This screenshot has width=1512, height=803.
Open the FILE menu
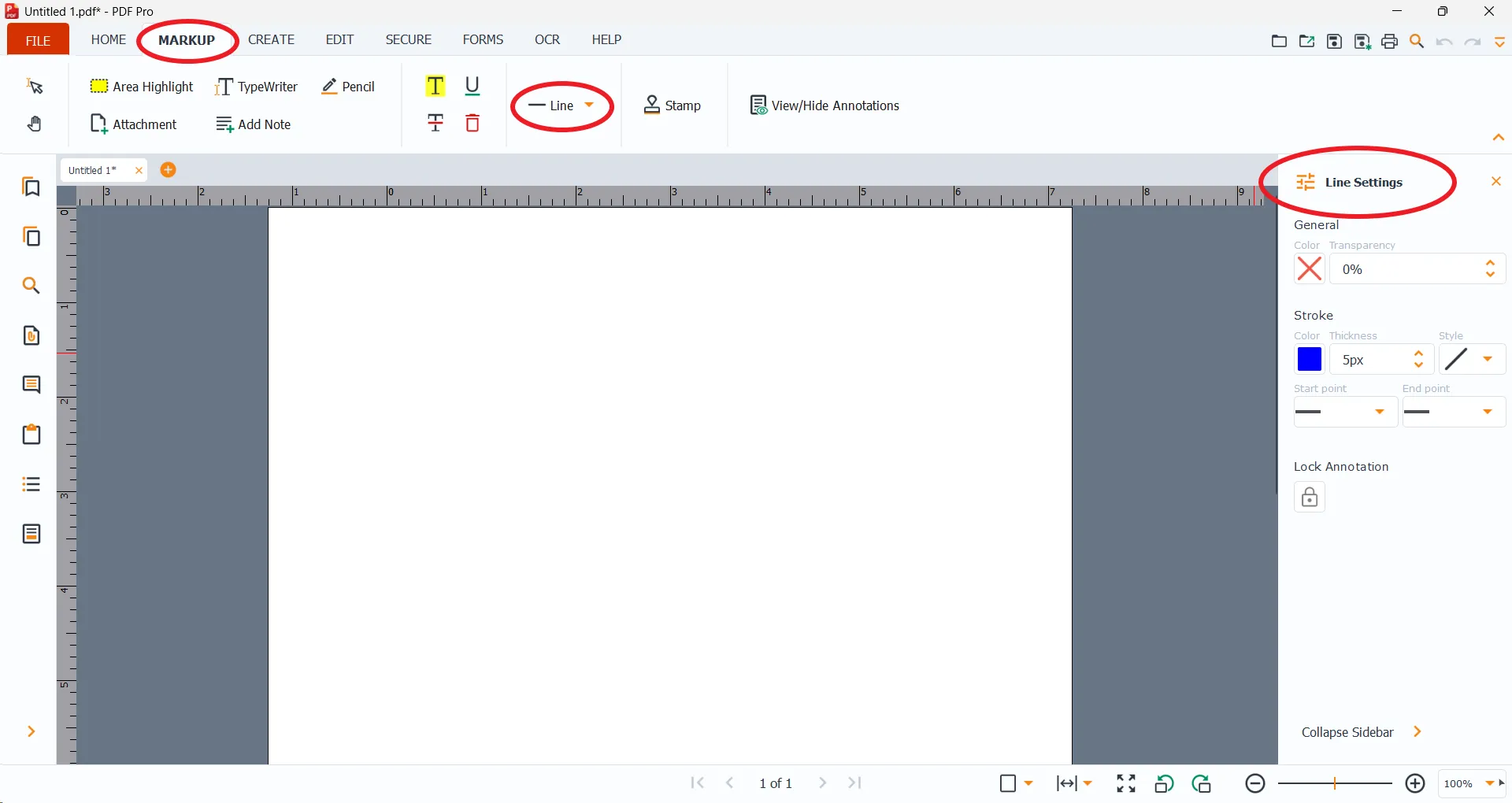38,40
